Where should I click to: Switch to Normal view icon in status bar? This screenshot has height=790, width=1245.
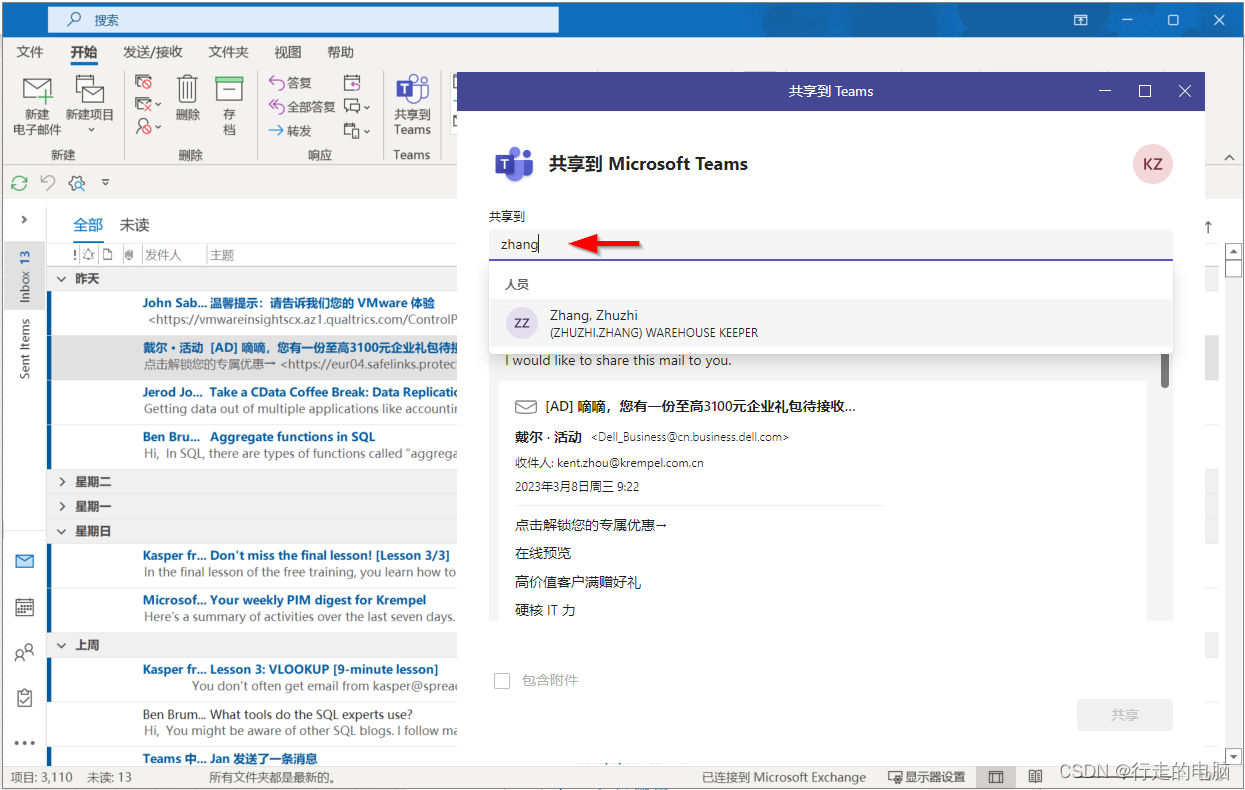coord(996,777)
